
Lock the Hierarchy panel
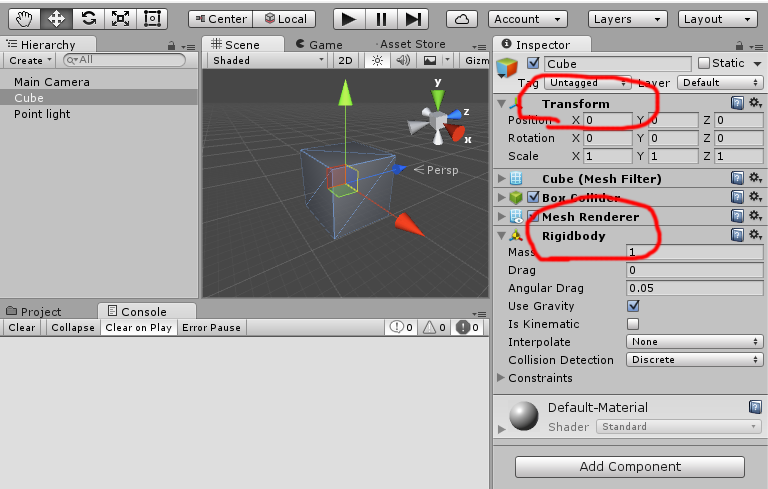pos(171,46)
